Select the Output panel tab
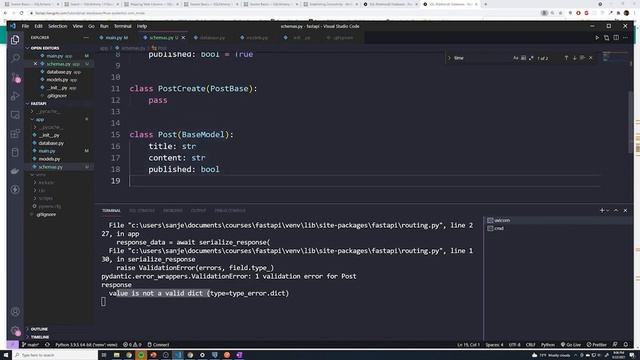The image size is (640, 360). (x=198, y=211)
